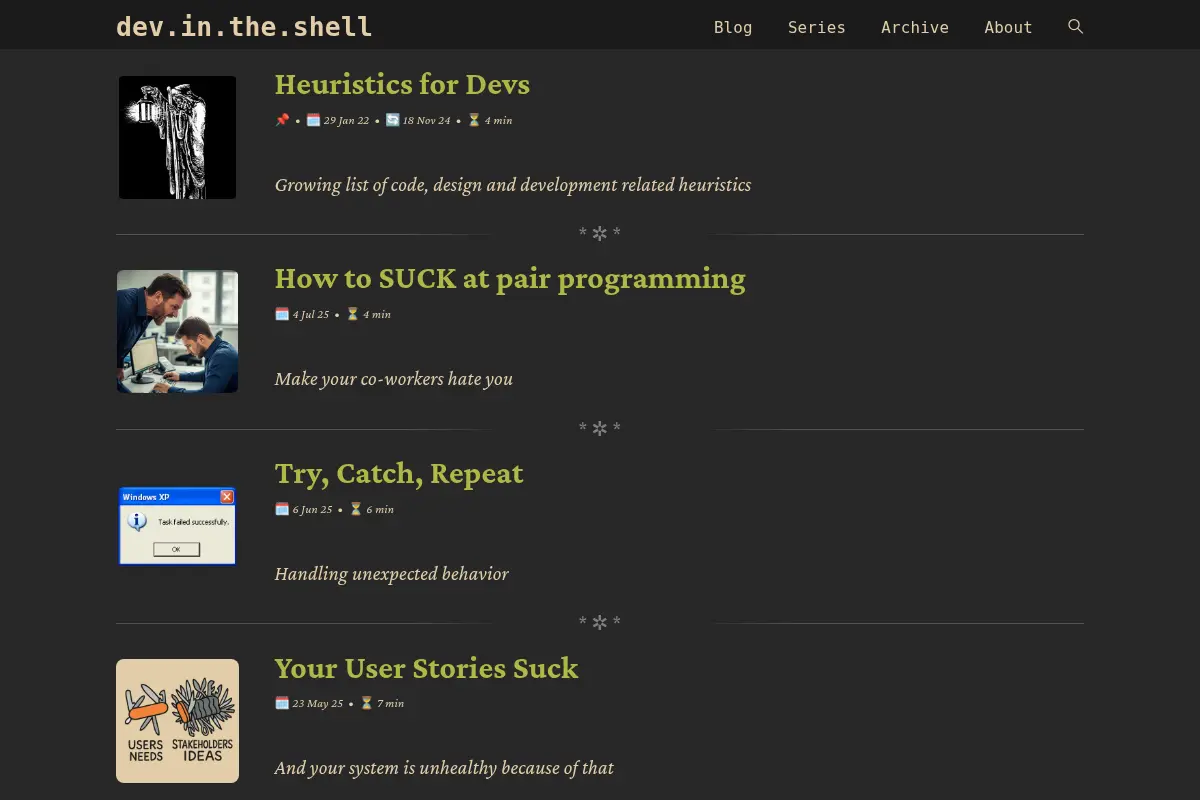The height and width of the screenshot is (800, 1200).
Task: Click the hourglass icon under the pair programming title
Action: [352, 314]
